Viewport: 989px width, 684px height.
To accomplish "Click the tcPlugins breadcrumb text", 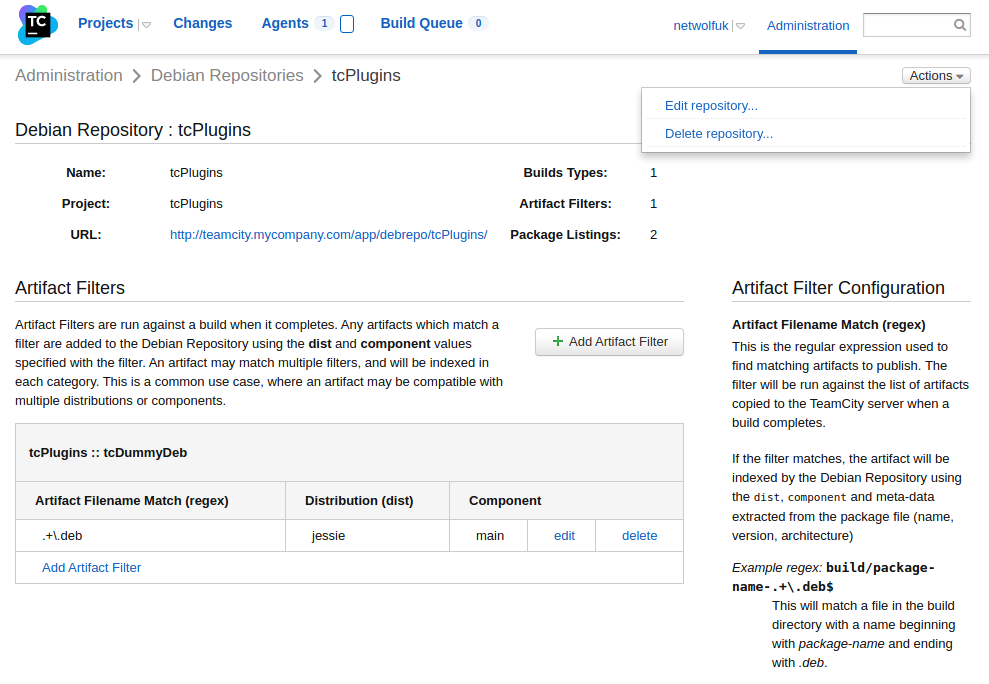I will [x=366, y=75].
